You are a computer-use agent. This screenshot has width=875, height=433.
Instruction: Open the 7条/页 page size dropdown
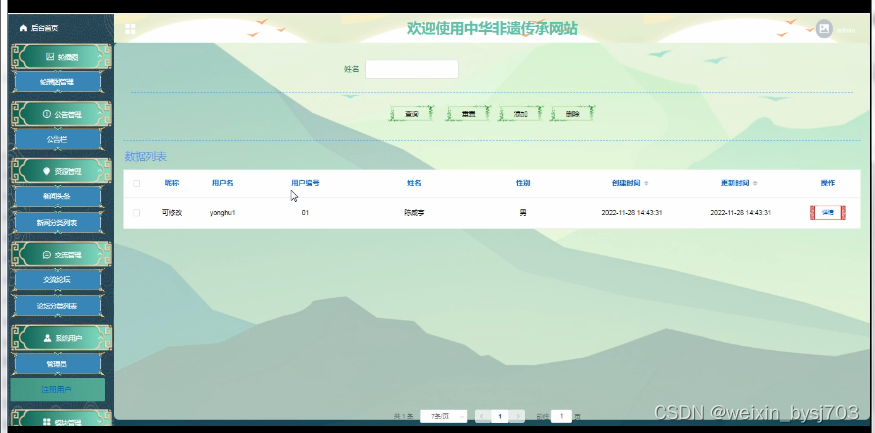click(x=444, y=416)
